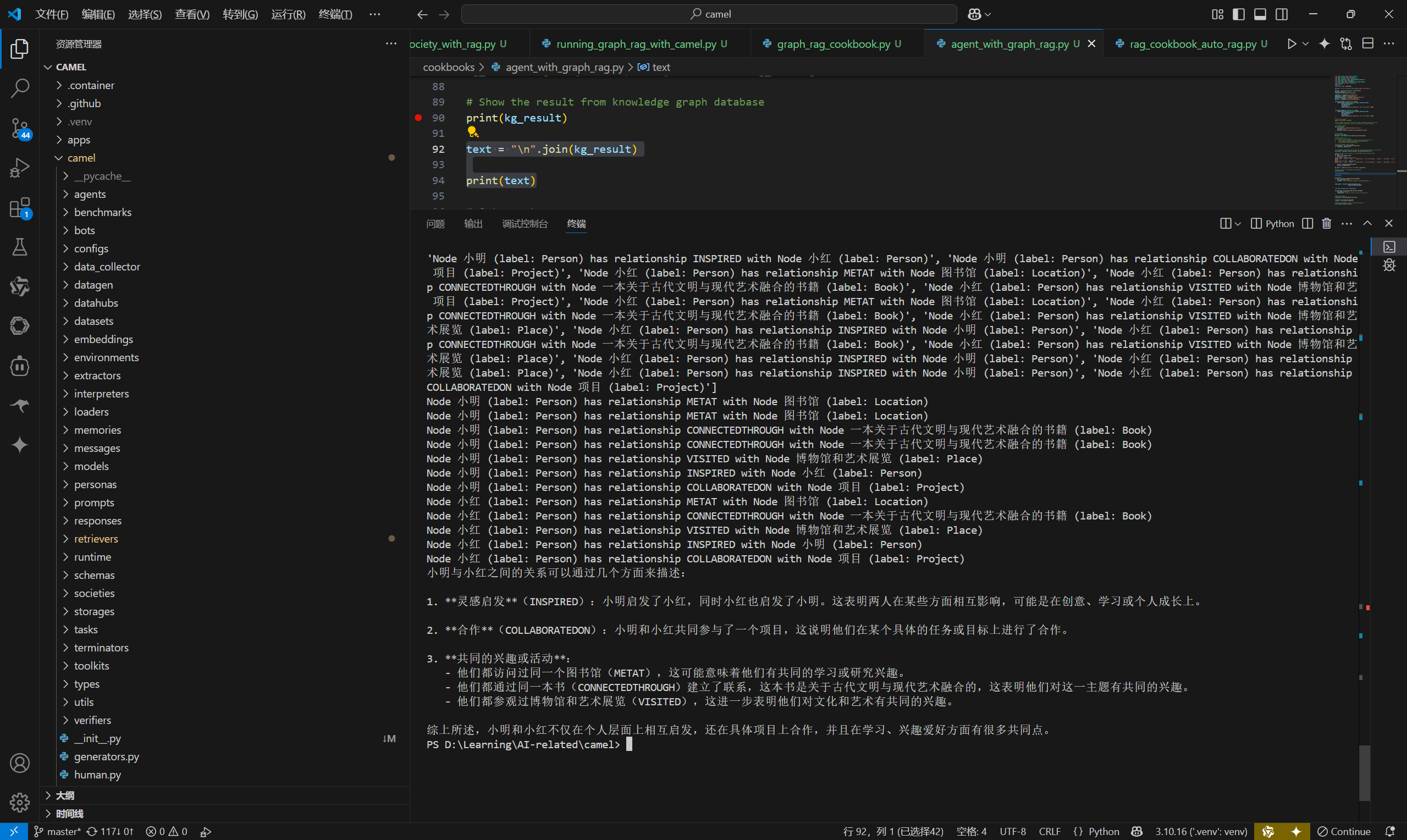Collapse the camel folder in explorer
Screen dimensions: 1407x840
pos(81,158)
